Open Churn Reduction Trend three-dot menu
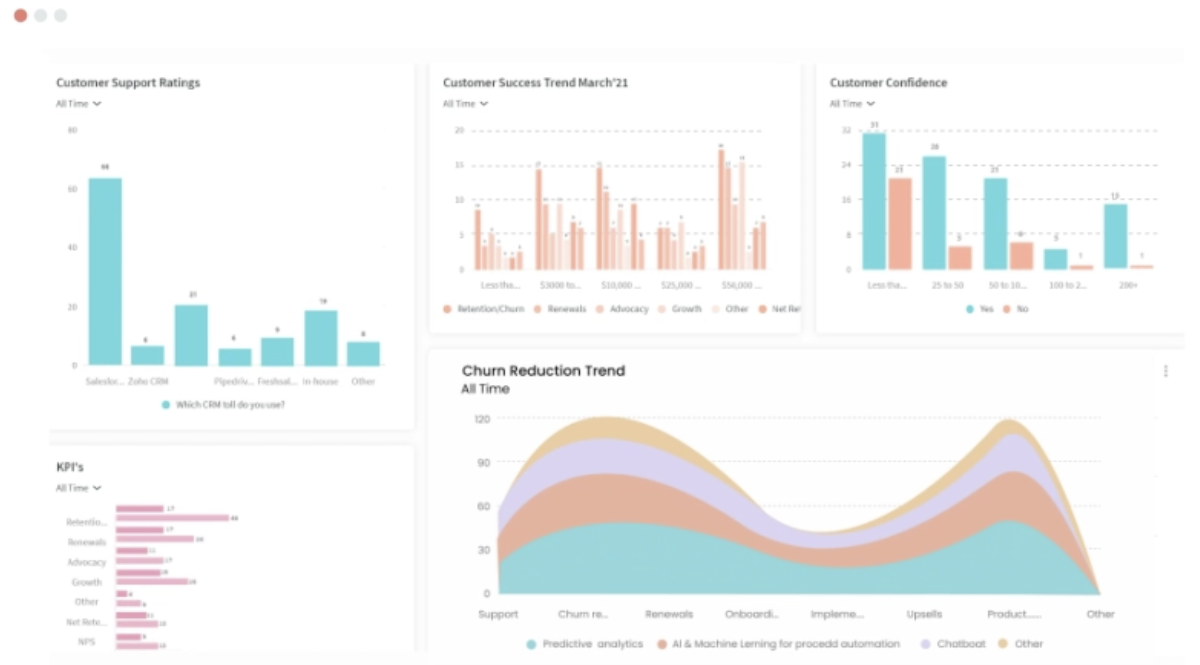Screen dimensions: 1200x665 pyautogui.click(x=1165, y=371)
